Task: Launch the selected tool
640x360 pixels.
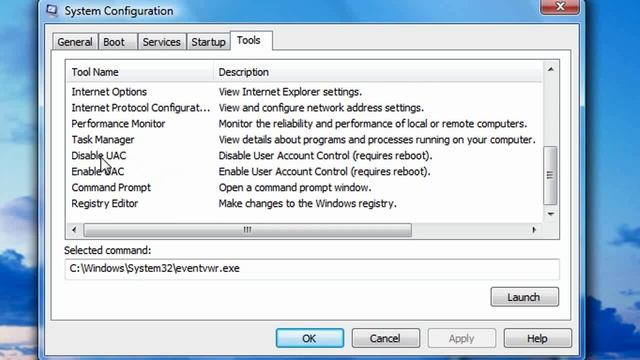Action: [524, 297]
